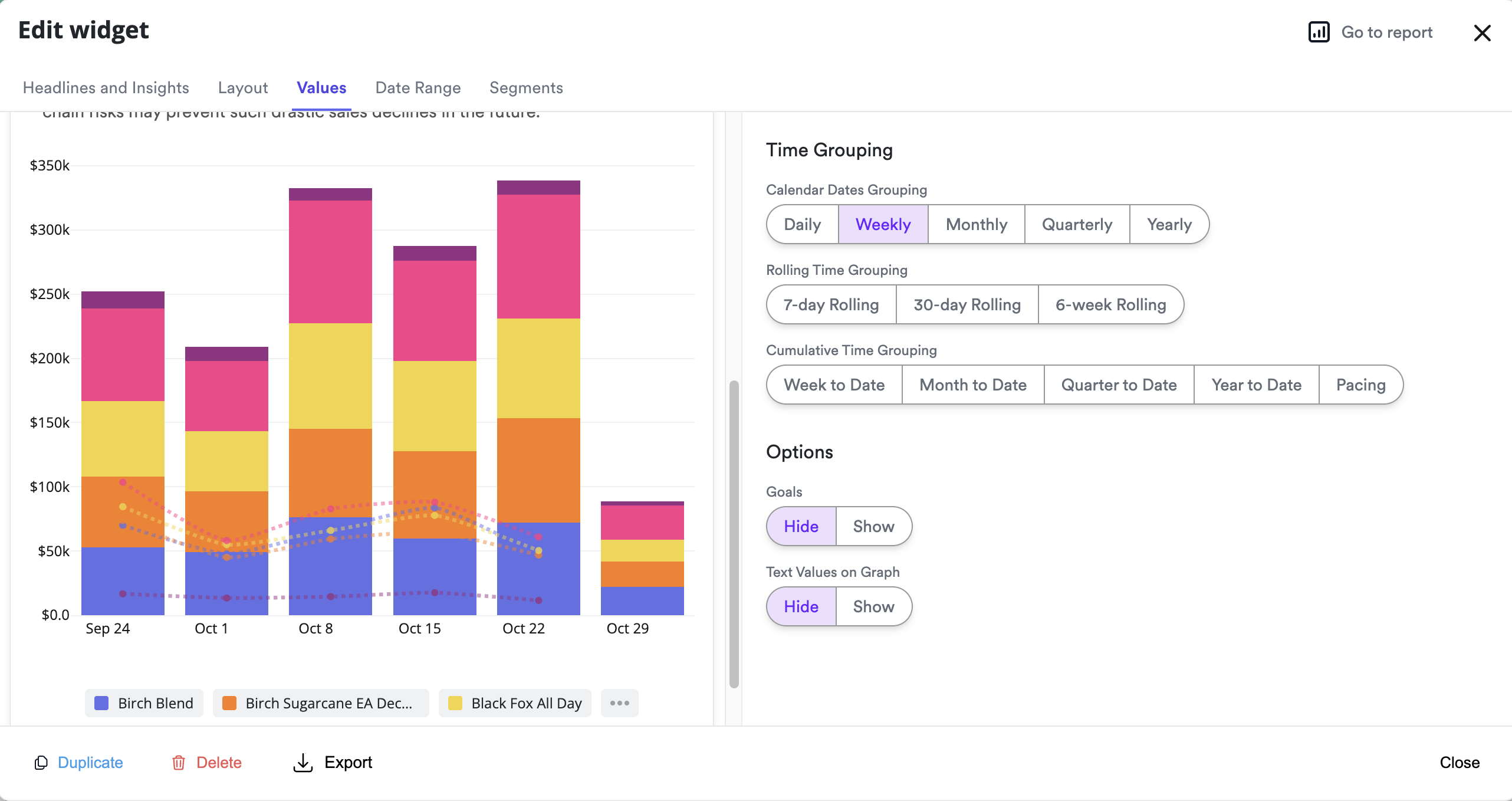Click the chart preview vertical scrollbar
This screenshot has width=1512, height=801.
coord(734,534)
